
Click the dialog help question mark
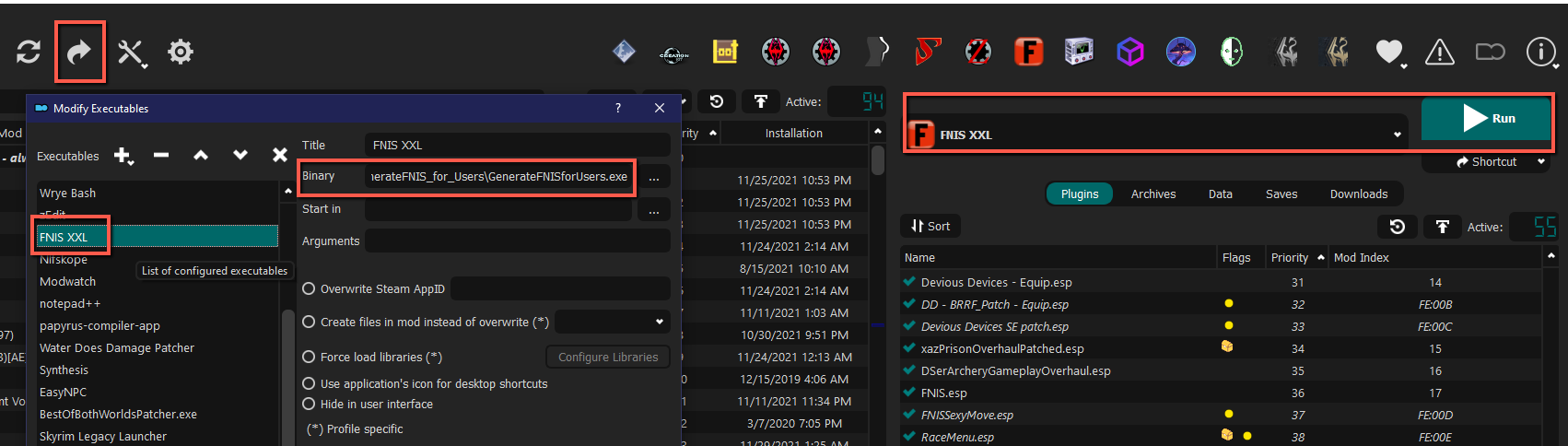(x=618, y=108)
